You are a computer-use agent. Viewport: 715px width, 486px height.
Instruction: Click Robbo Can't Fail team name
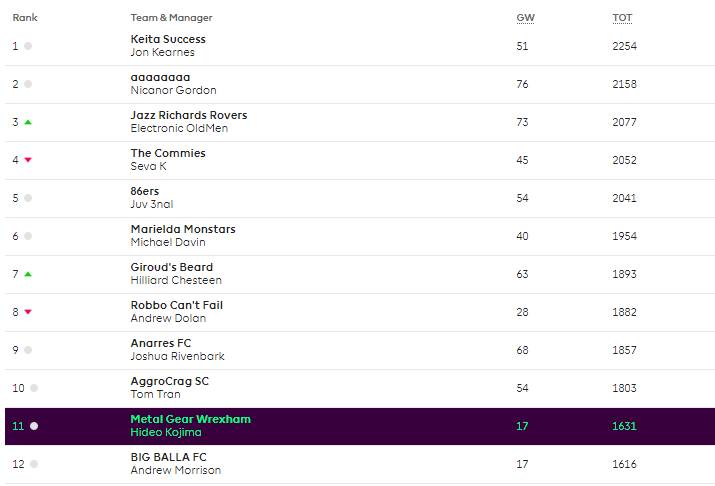tap(176, 305)
